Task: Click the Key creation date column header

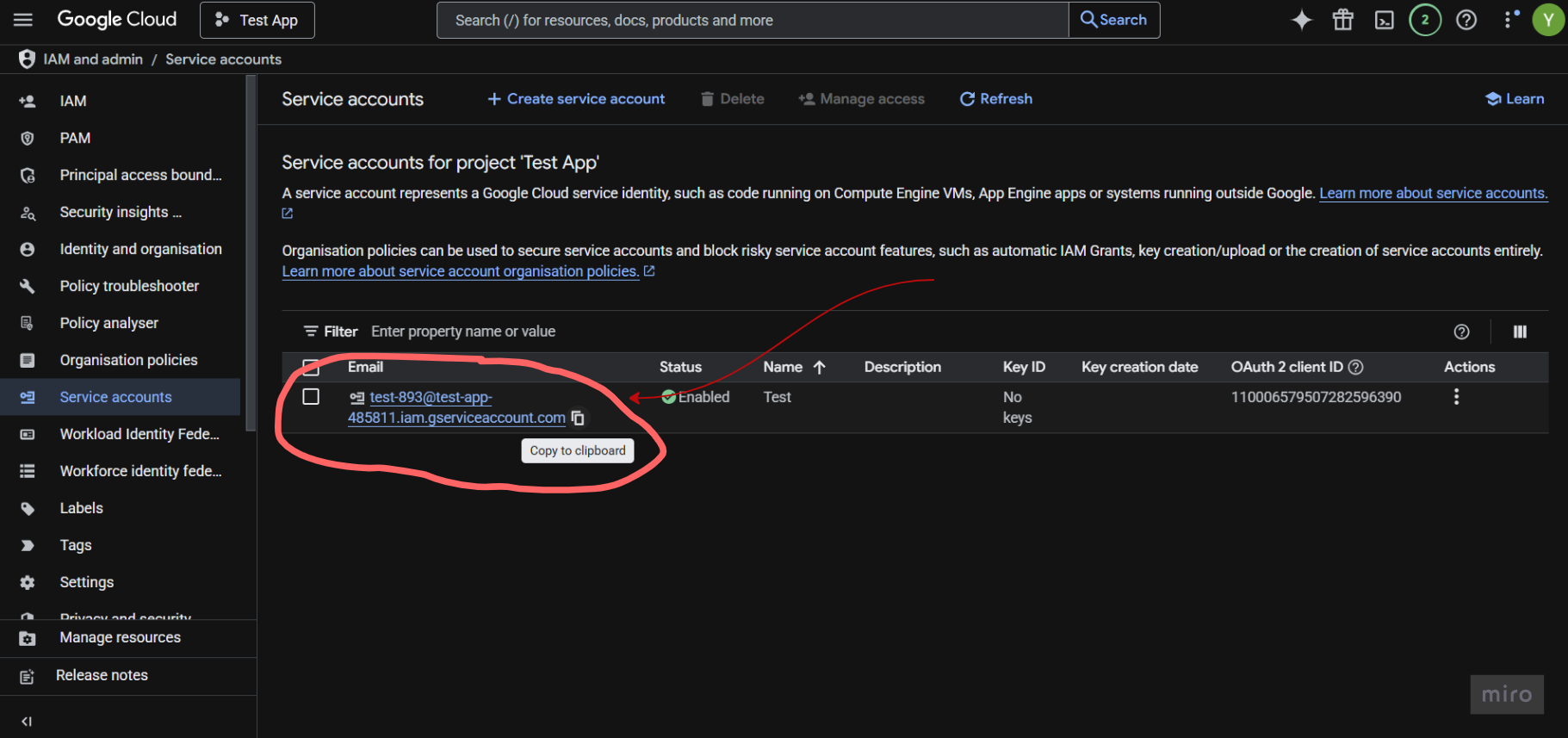Action: [x=1139, y=367]
